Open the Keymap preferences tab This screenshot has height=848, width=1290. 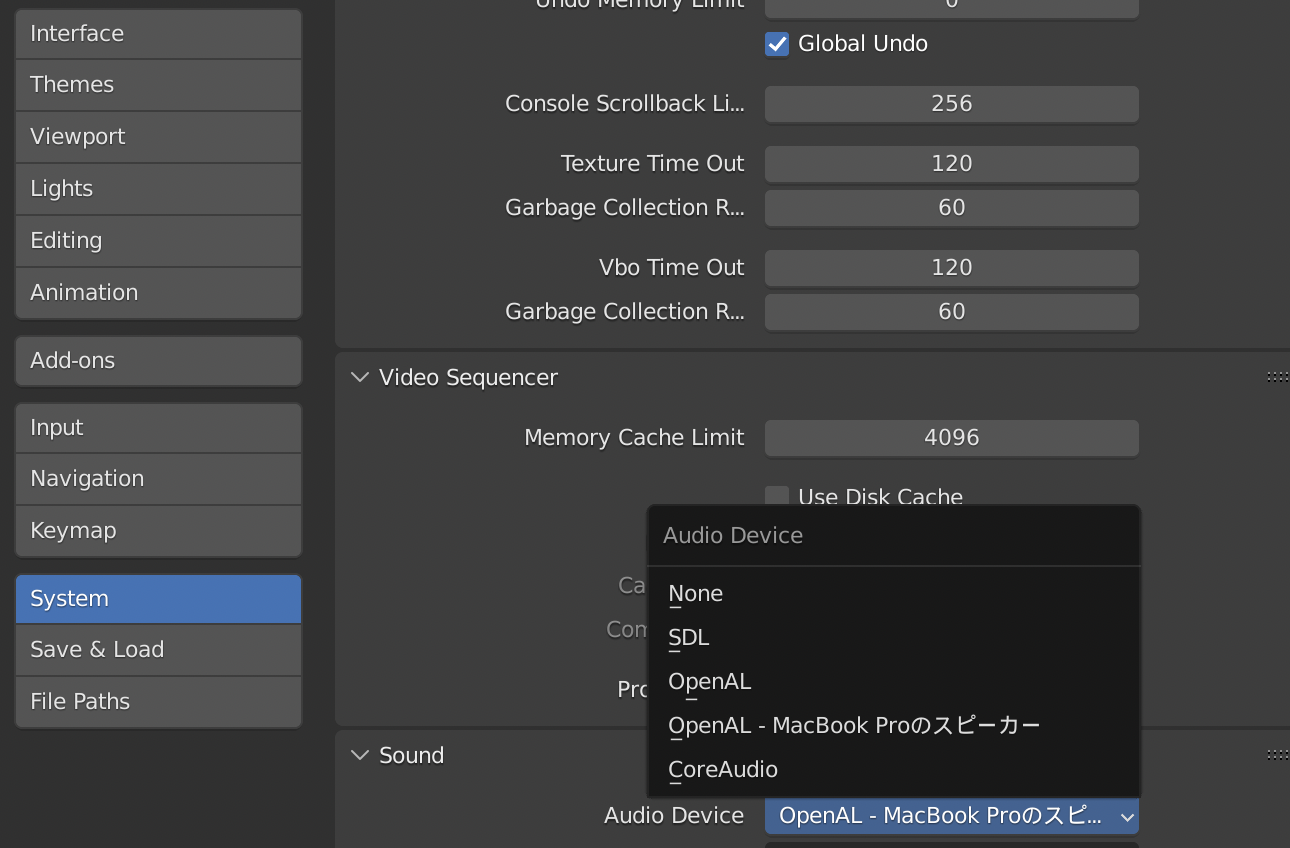tap(158, 531)
